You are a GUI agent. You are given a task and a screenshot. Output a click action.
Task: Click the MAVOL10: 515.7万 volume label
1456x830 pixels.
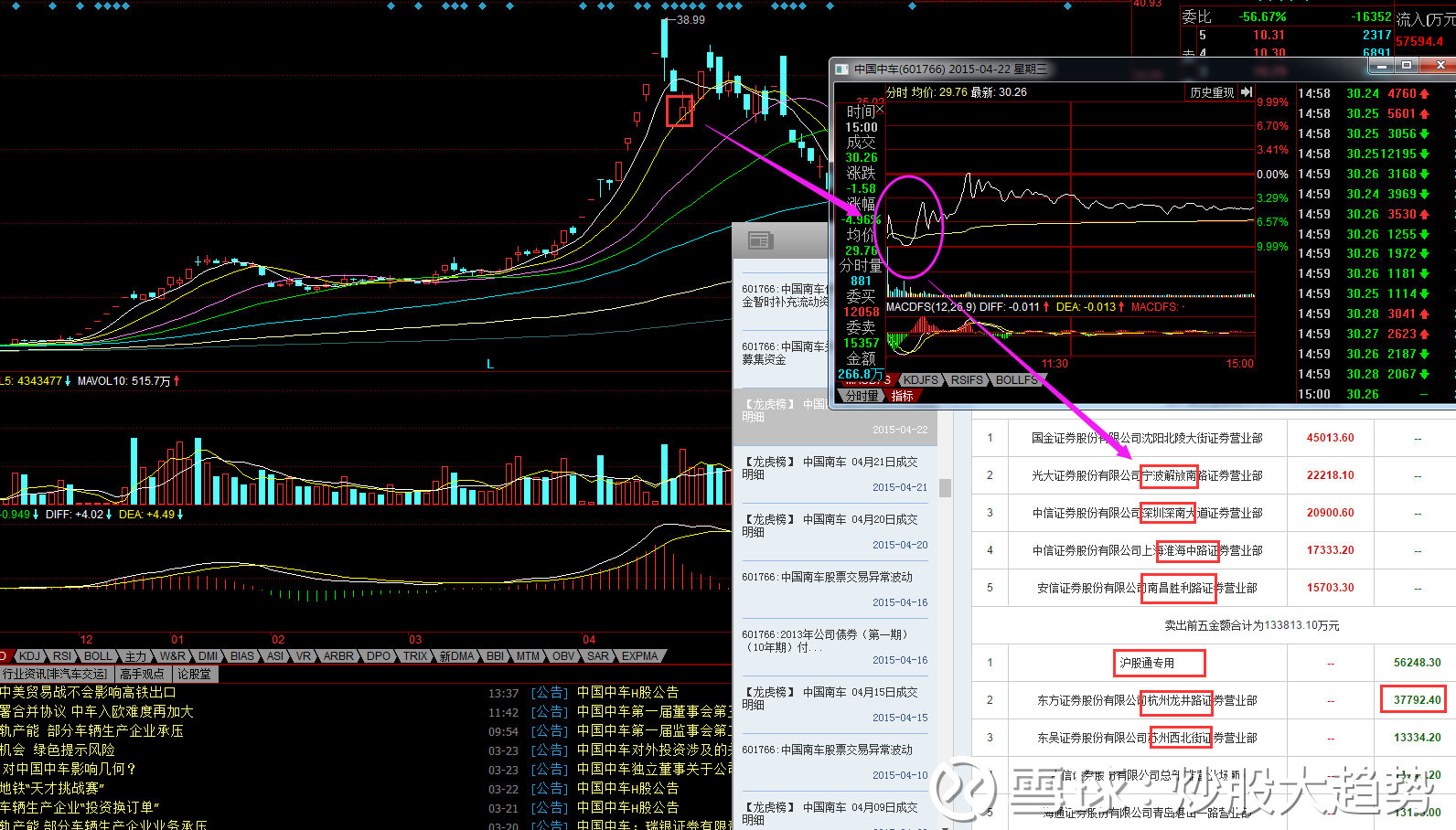123,381
